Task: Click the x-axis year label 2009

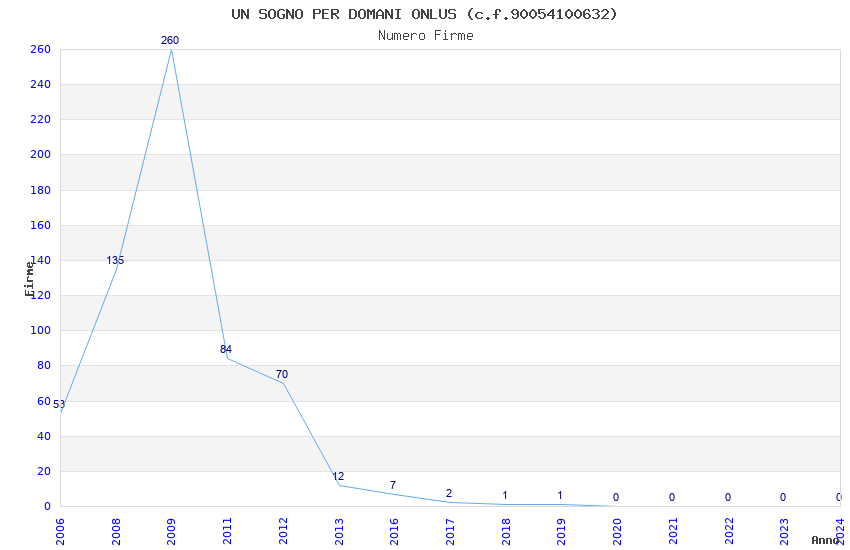Action: point(171,531)
